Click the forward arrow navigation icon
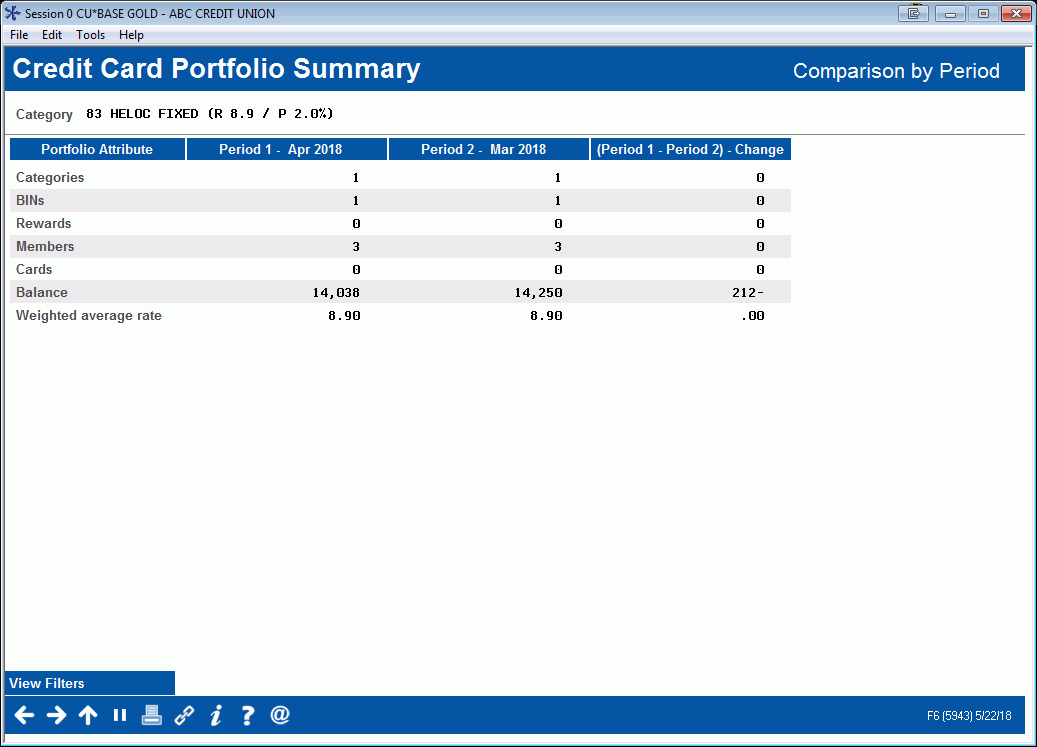The image size is (1037, 747). pos(56,715)
